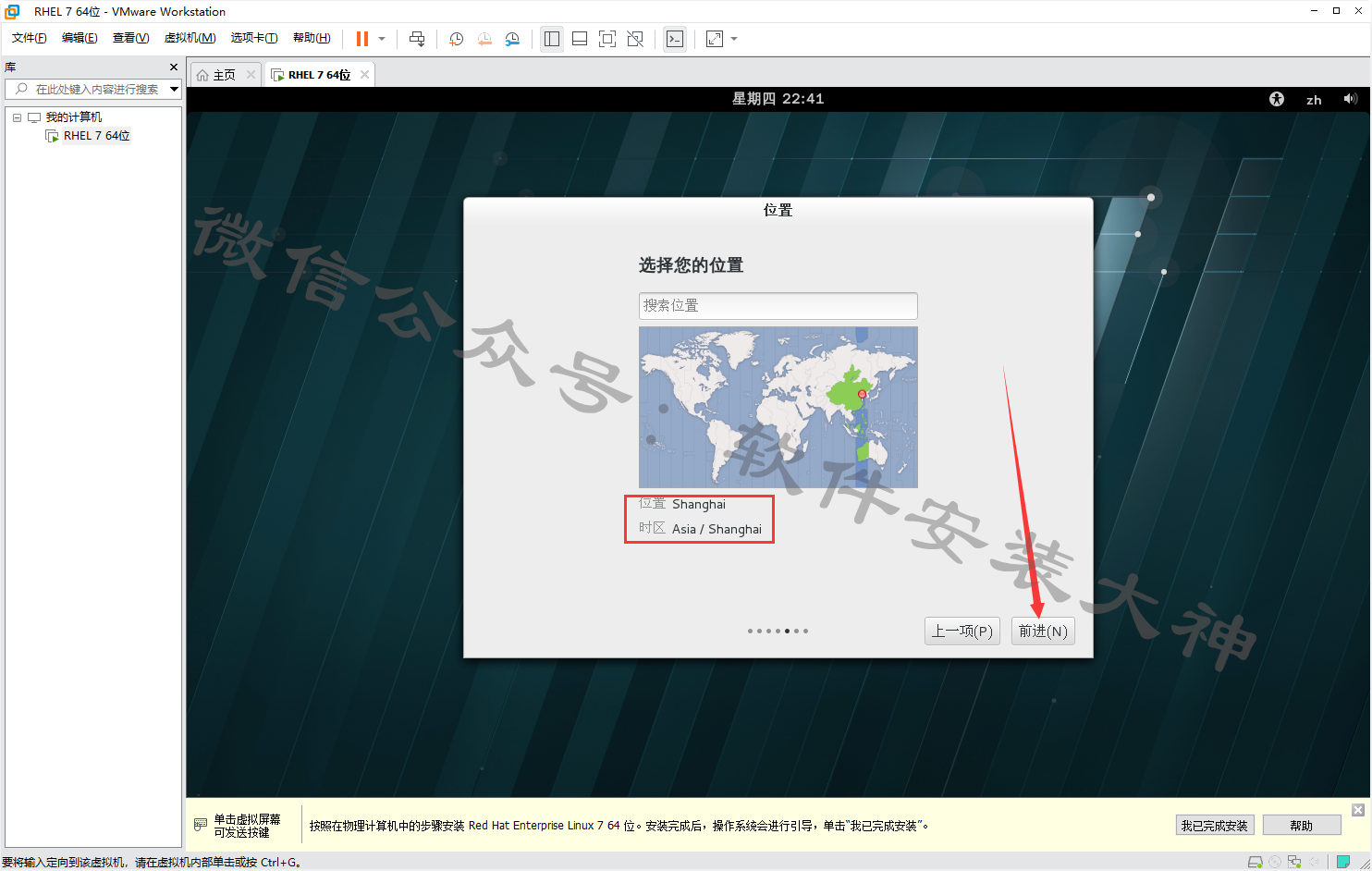
Task: Open the 虚拟机(M) menu
Action: click(190, 38)
